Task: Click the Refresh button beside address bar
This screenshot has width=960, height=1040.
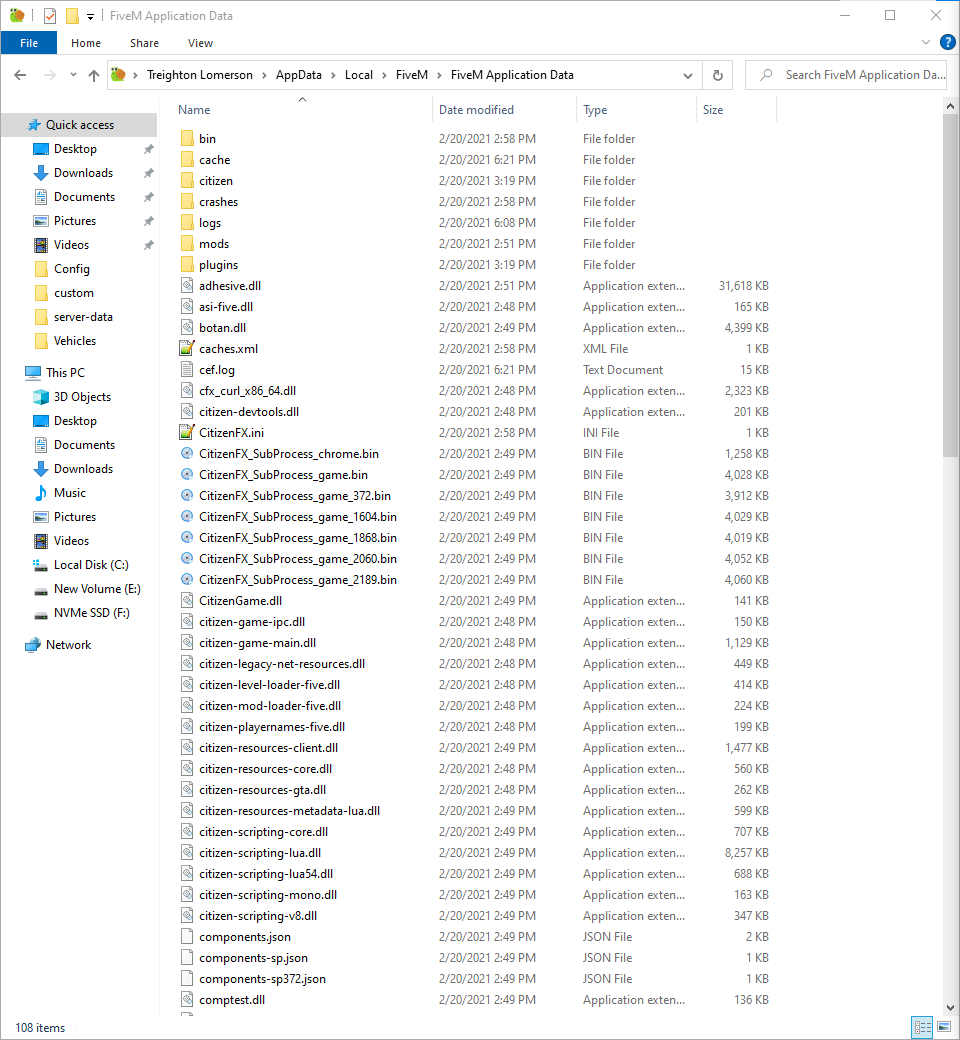Action: tap(718, 75)
